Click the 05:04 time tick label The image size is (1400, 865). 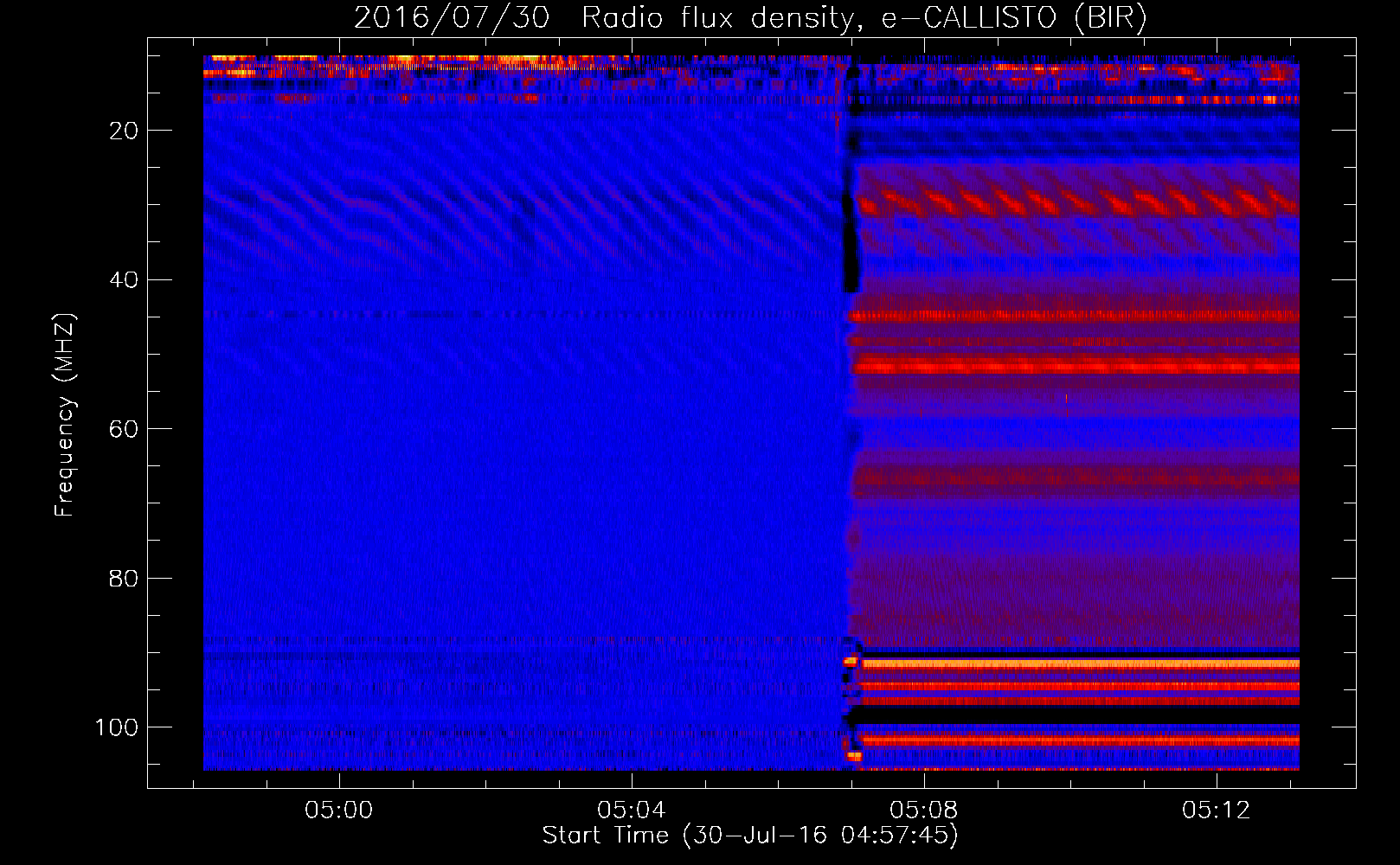[x=632, y=811]
